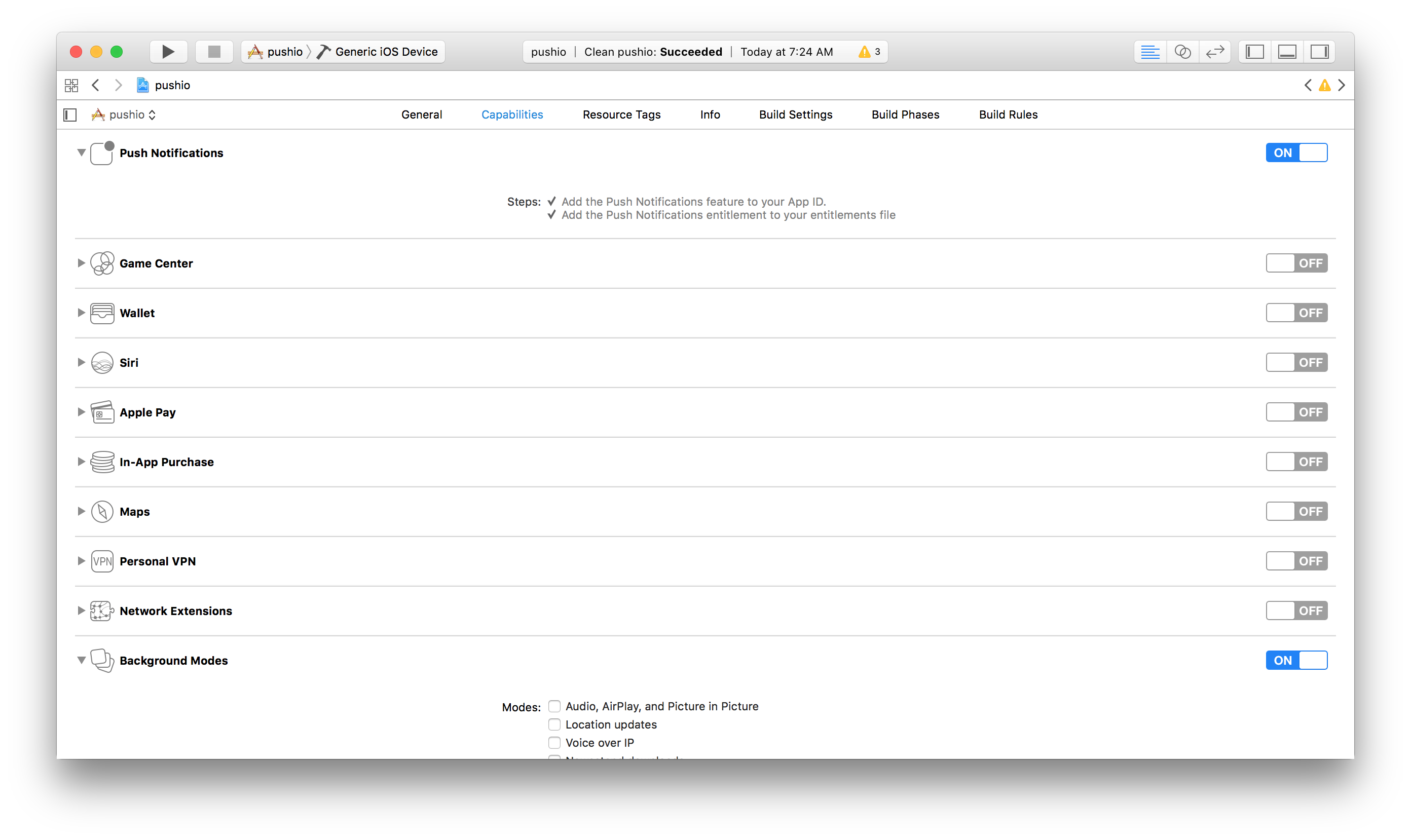
Task: Open the pushio target selector popup
Action: (x=124, y=115)
